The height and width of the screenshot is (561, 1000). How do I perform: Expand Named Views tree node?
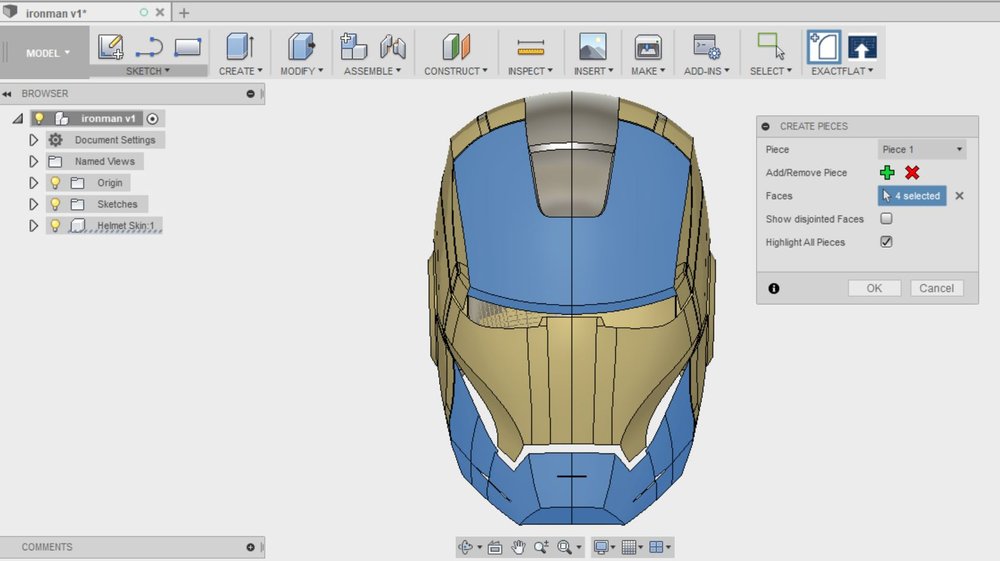click(34, 161)
